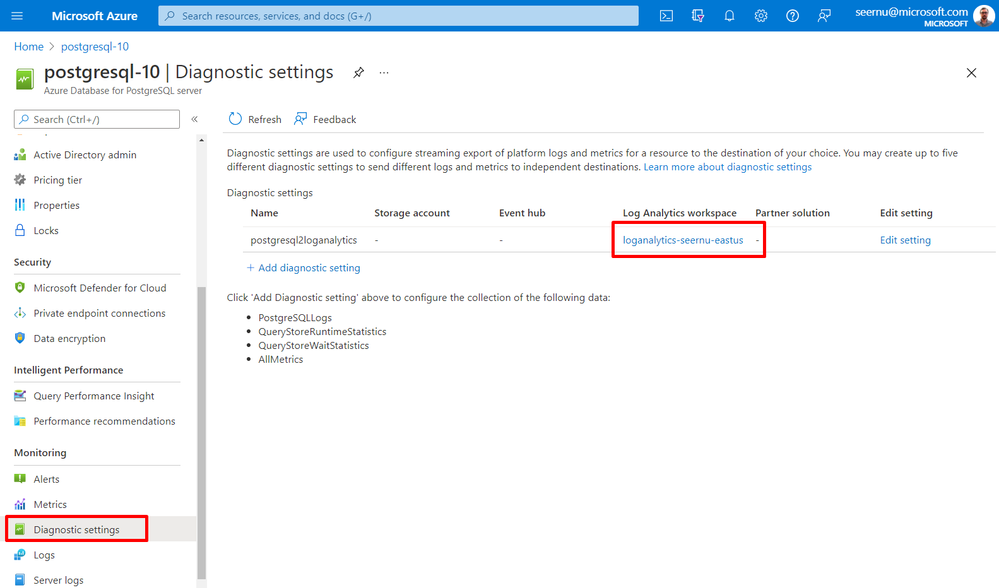Open Server logs menu item
Screen dimensions: 999x588
tap(59, 580)
